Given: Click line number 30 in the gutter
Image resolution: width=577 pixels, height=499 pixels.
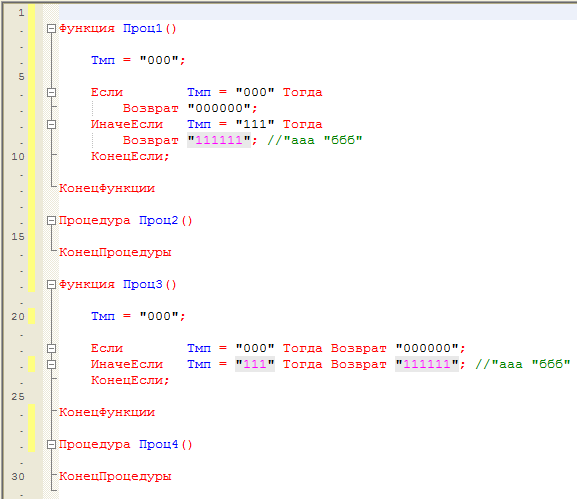Looking at the screenshot, I should [18, 477].
